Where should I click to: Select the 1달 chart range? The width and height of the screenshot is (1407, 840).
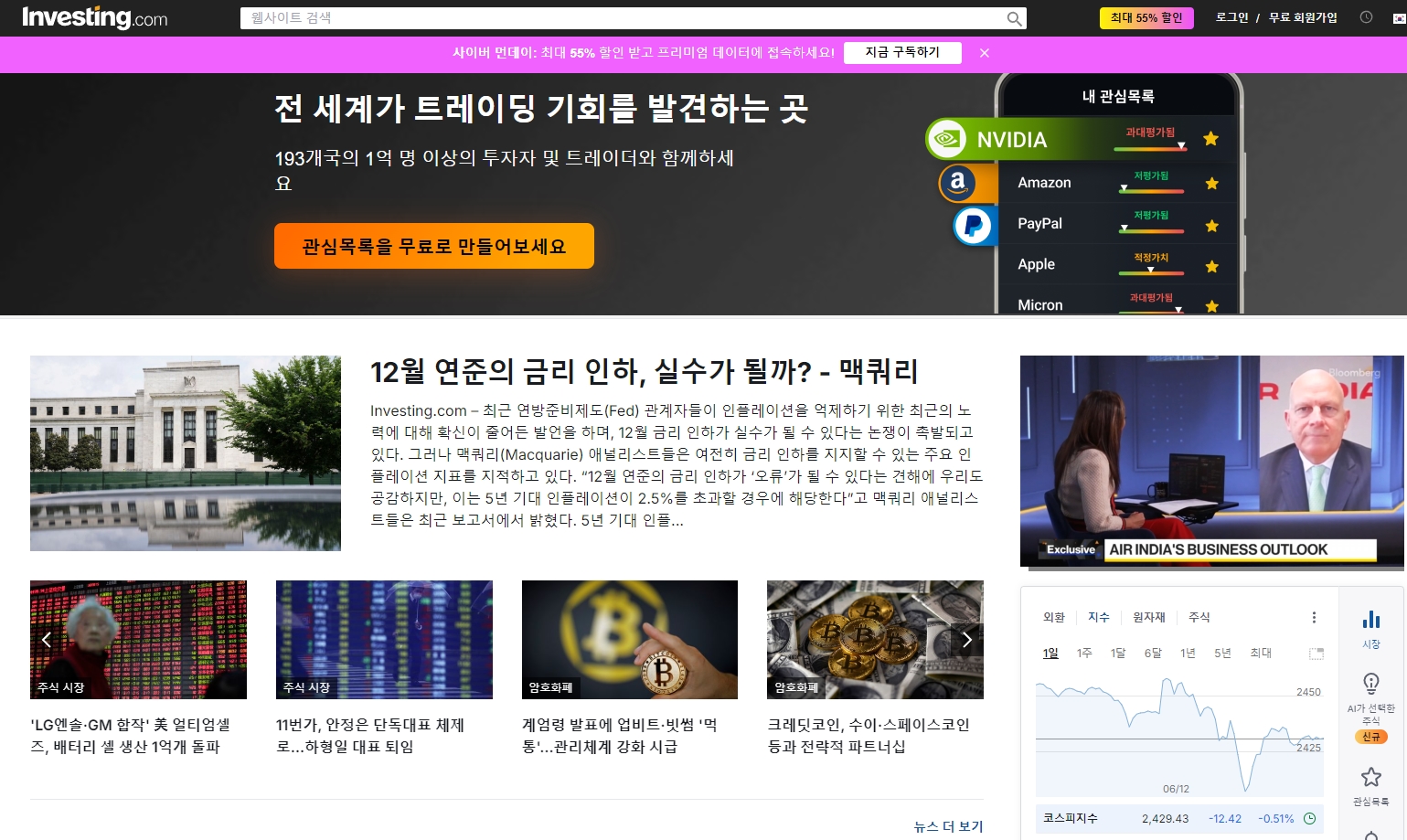click(1118, 653)
